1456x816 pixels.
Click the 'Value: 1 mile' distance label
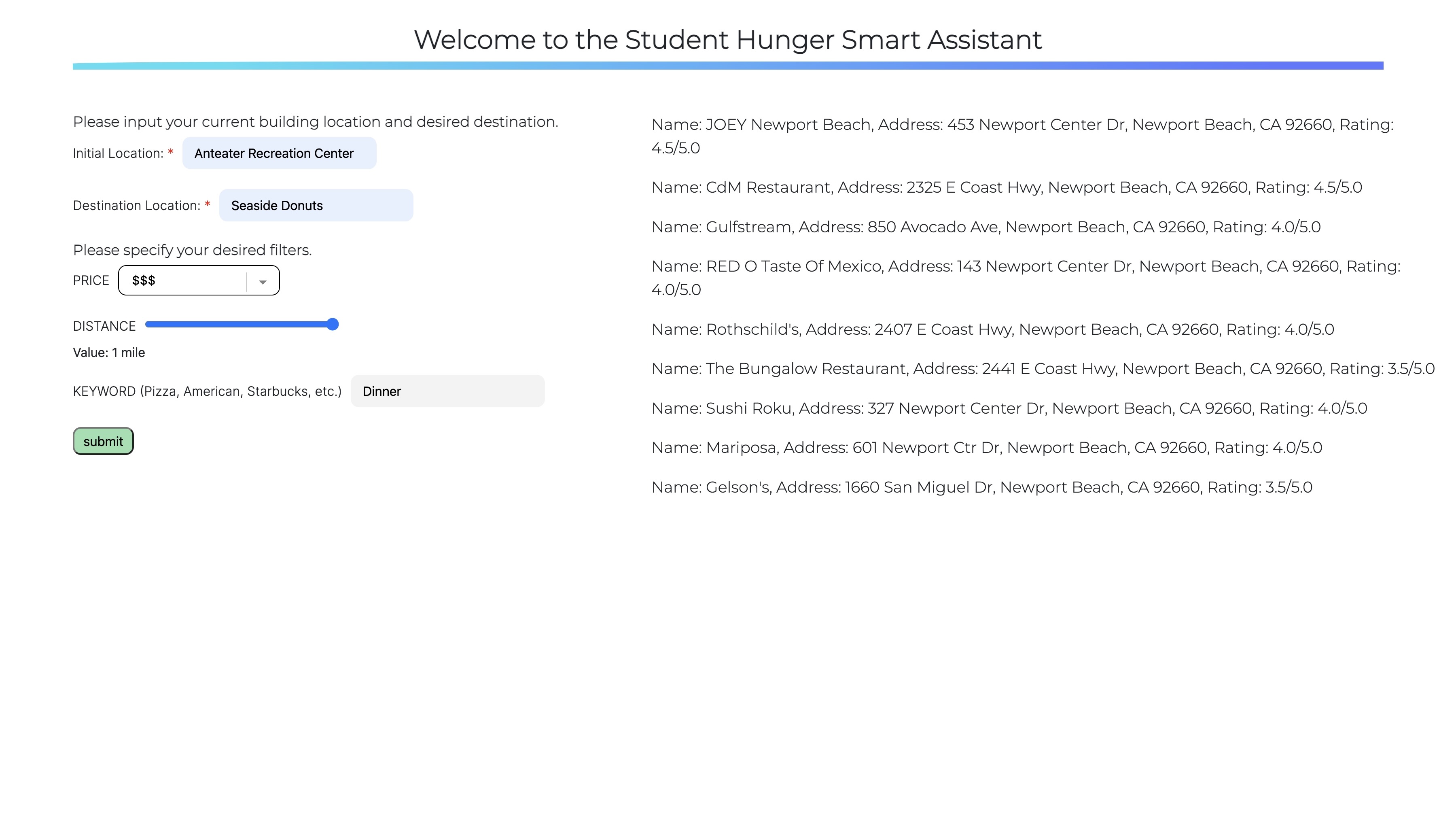108,353
